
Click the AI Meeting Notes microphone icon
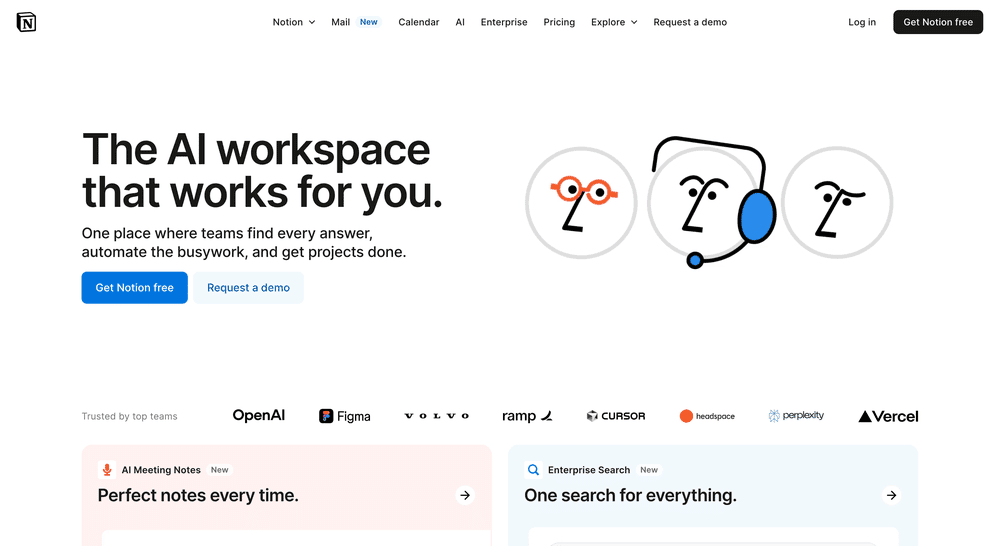[x=107, y=470]
